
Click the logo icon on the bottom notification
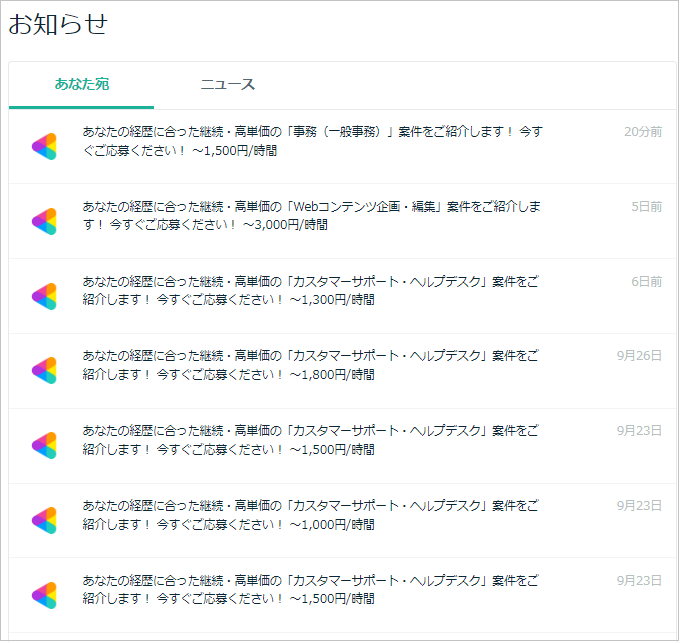(x=44, y=595)
